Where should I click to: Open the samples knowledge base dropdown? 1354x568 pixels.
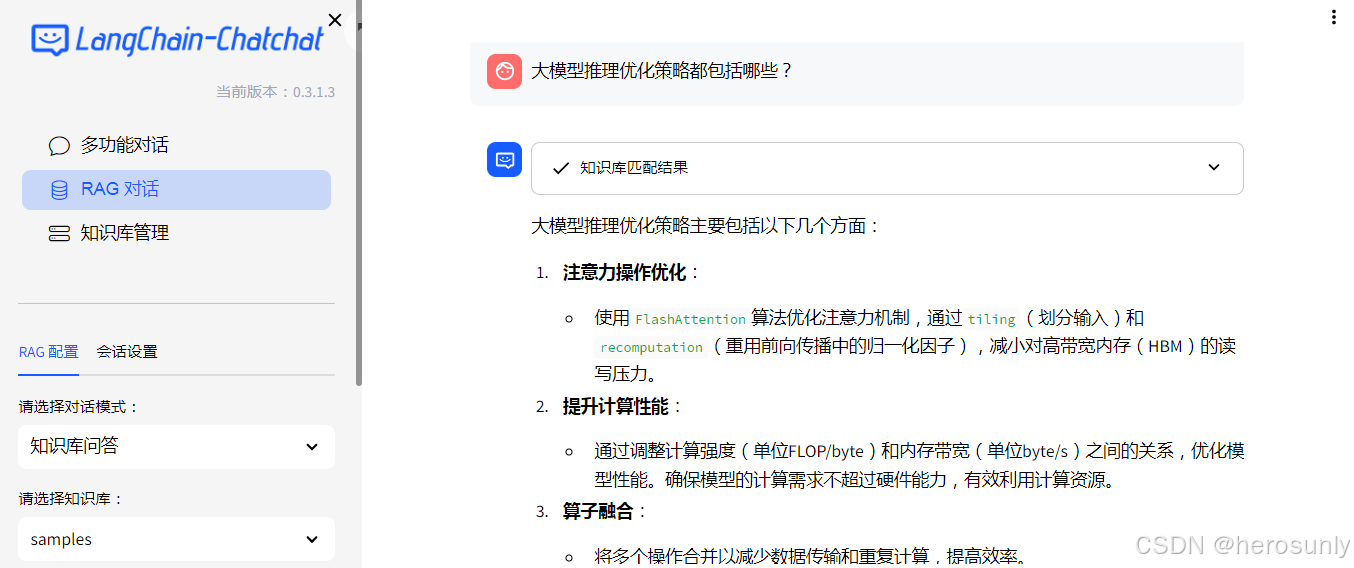(x=176, y=539)
